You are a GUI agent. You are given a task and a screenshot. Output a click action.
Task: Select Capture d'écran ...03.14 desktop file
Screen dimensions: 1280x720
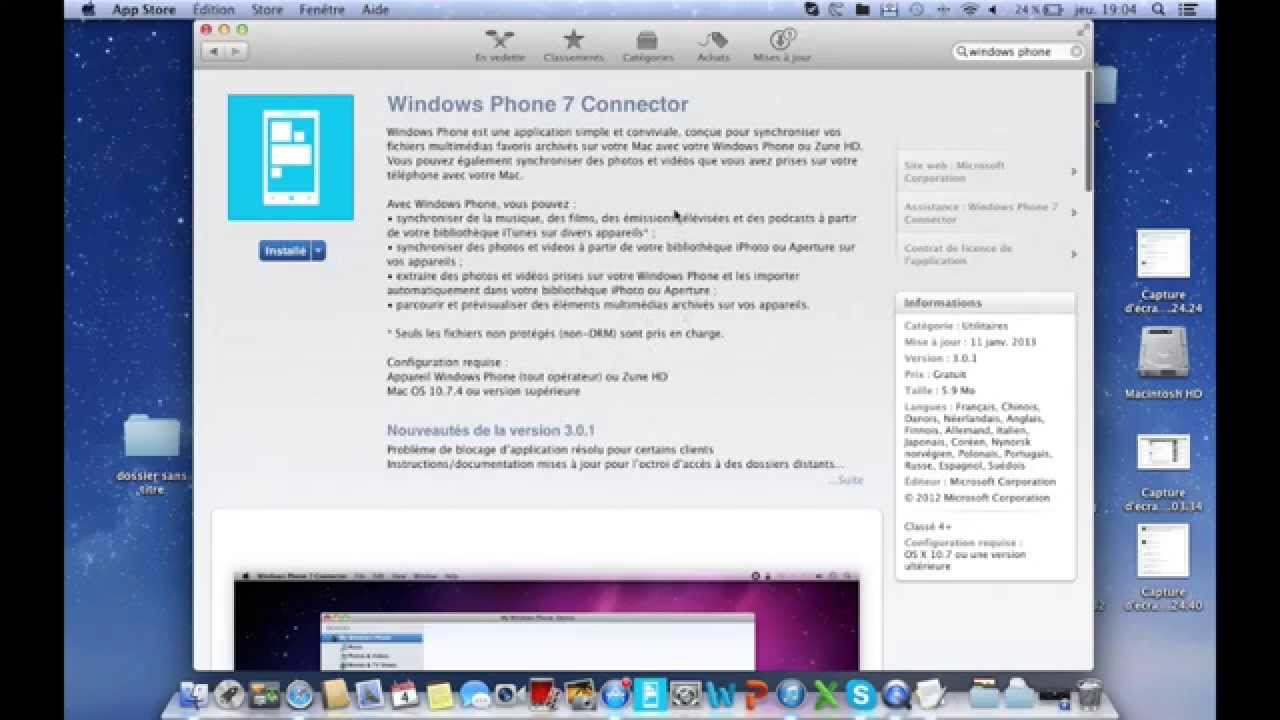pos(1163,472)
